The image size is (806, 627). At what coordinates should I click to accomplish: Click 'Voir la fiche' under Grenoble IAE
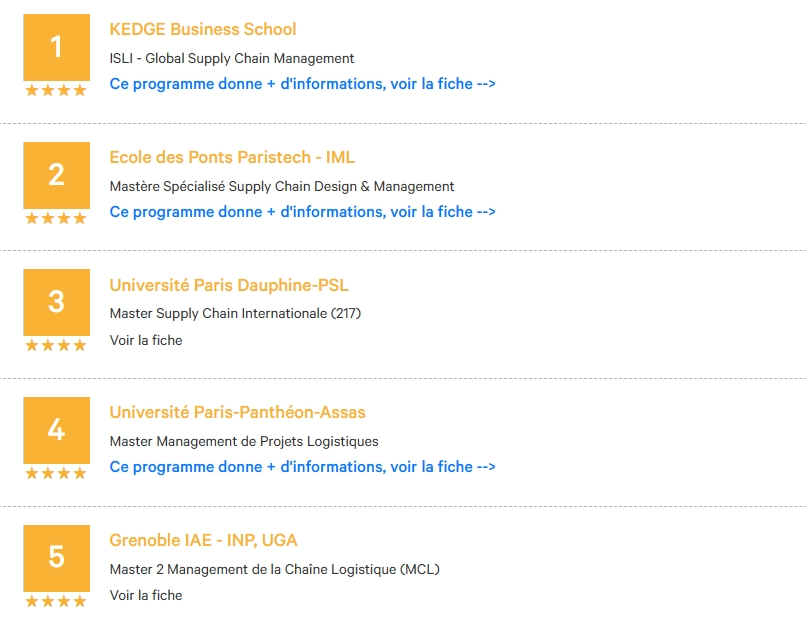pos(146,595)
